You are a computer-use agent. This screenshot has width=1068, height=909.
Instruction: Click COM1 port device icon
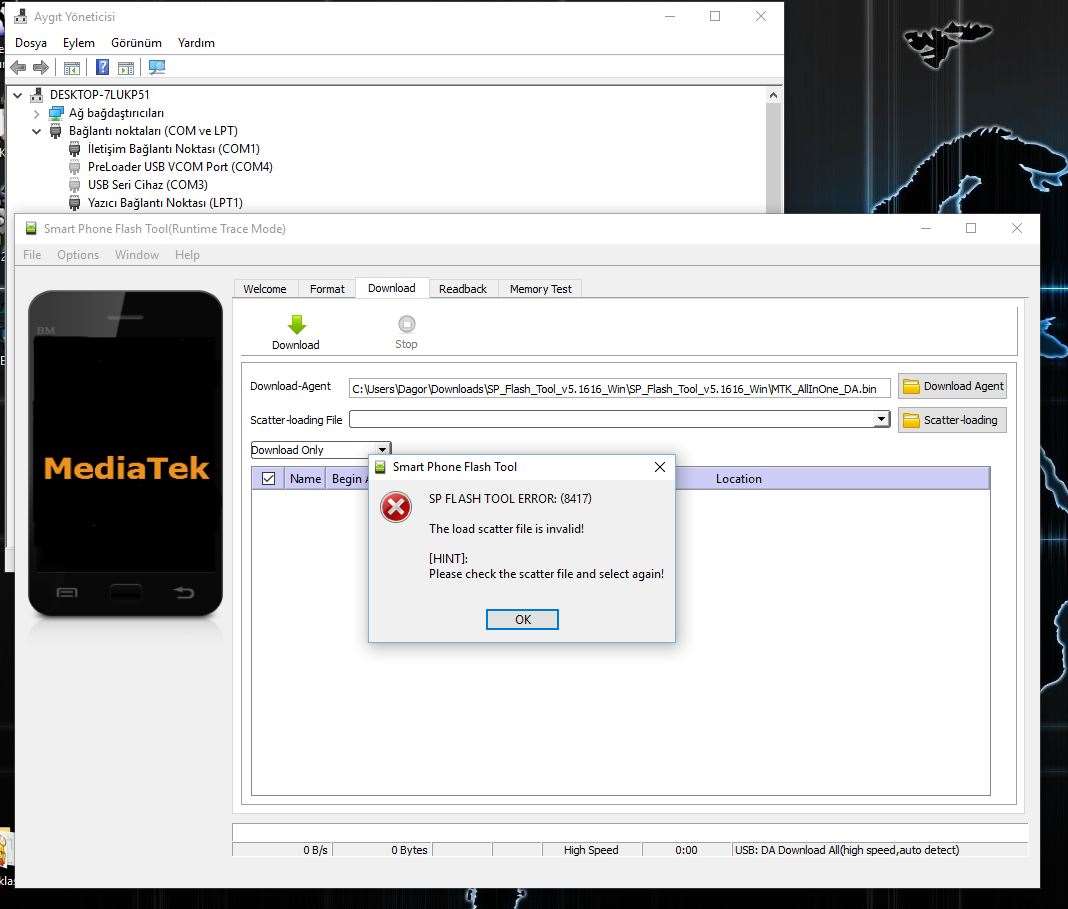75,148
